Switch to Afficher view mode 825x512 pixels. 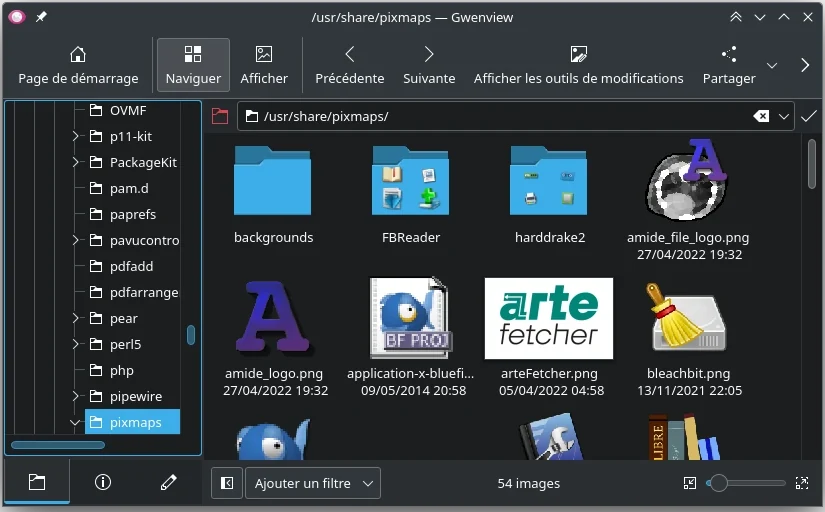coord(264,65)
